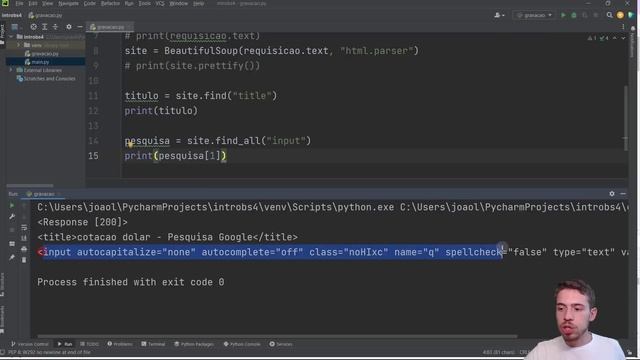Screen dimensions: 640x360
Task: Open the Notifications side panel
Action: [632, 43]
